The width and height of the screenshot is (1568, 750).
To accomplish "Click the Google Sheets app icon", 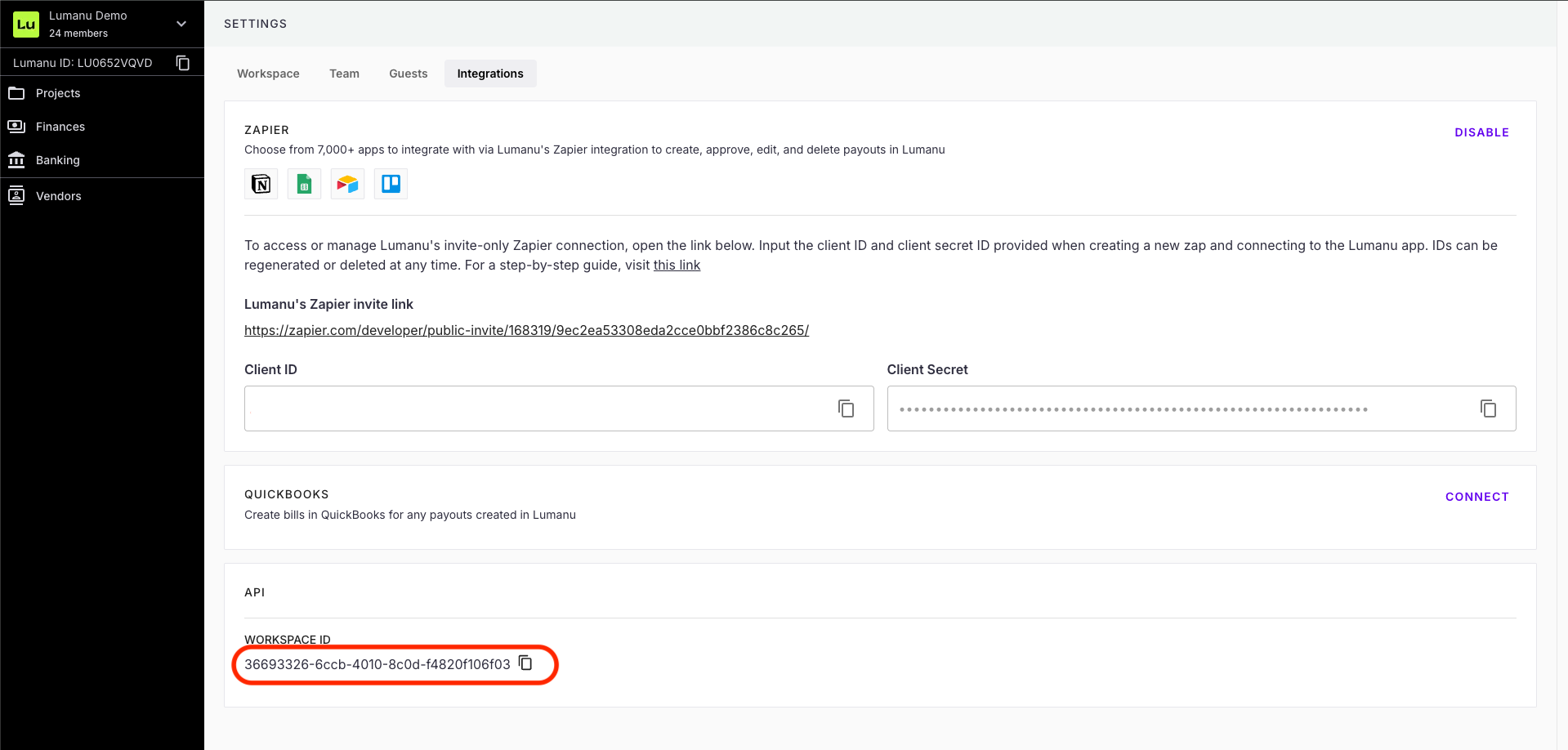I will pyautogui.click(x=304, y=184).
